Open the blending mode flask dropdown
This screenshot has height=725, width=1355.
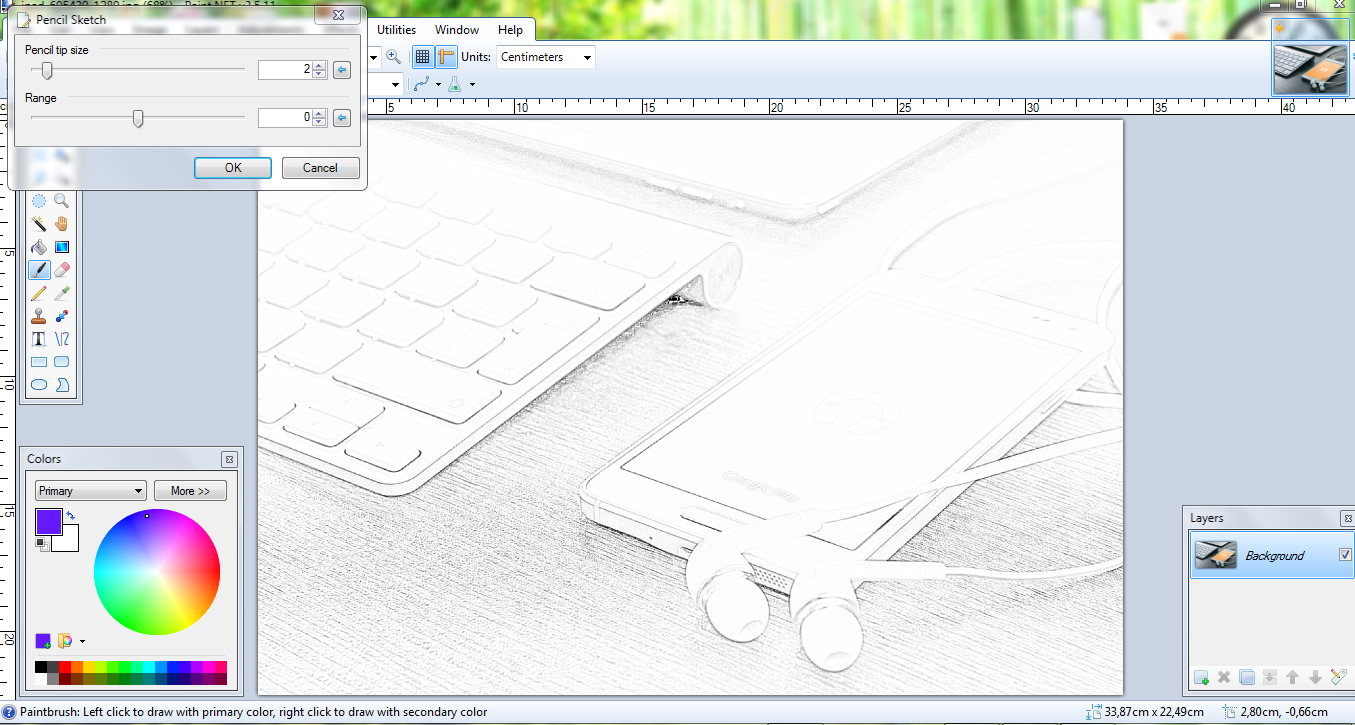pos(471,85)
